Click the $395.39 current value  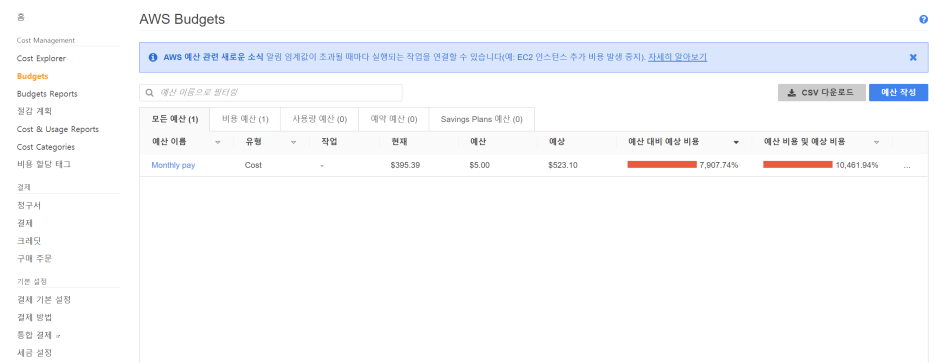pyautogui.click(x=405, y=165)
